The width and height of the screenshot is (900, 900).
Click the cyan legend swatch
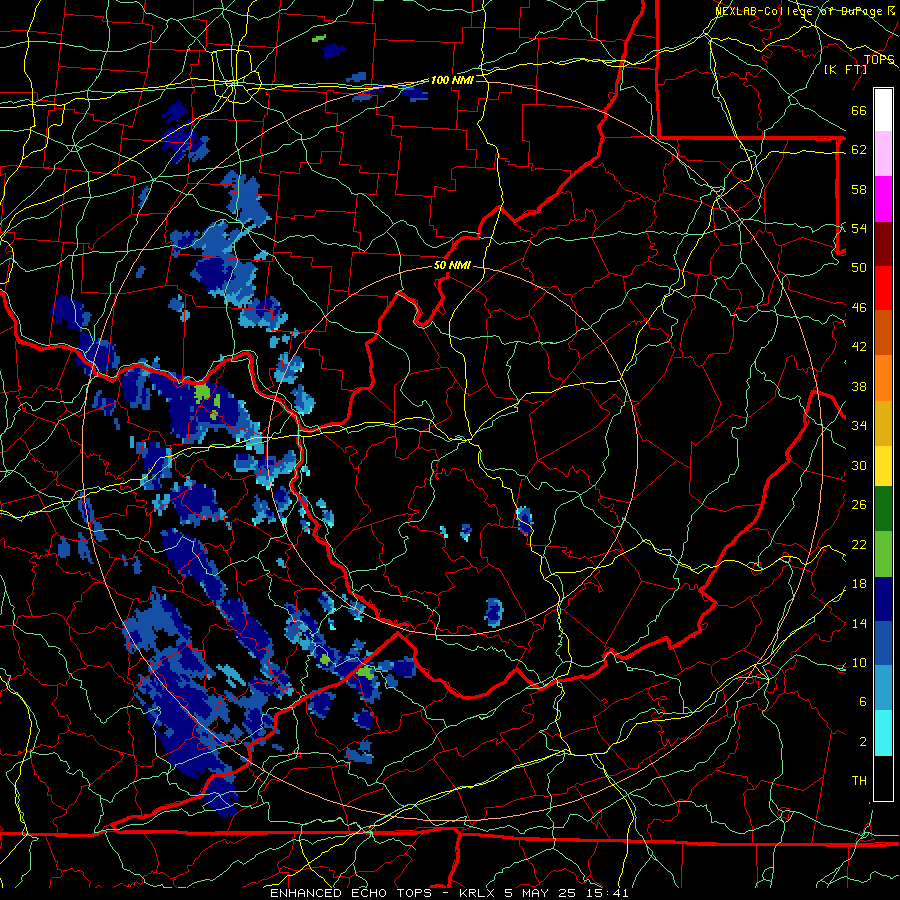[883, 733]
